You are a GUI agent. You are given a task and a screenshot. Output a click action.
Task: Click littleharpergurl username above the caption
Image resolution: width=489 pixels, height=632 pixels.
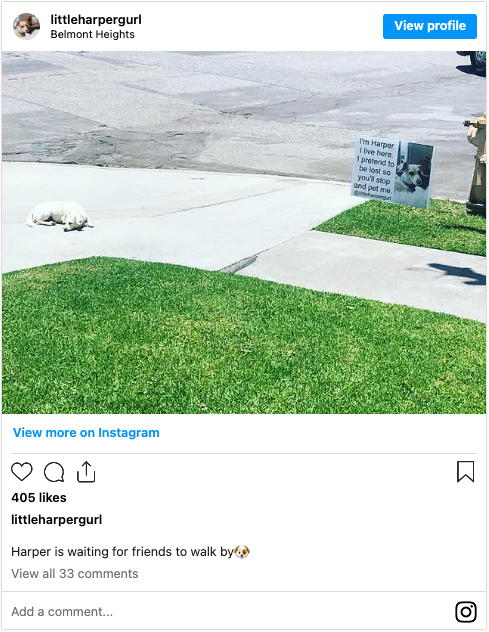56,520
